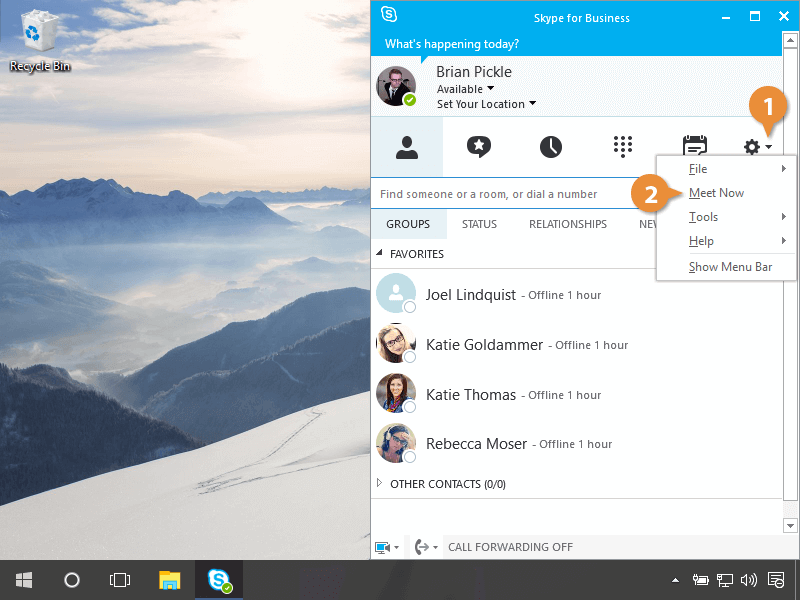Open the dial pad icon
The height and width of the screenshot is (600, 800).
623,147
